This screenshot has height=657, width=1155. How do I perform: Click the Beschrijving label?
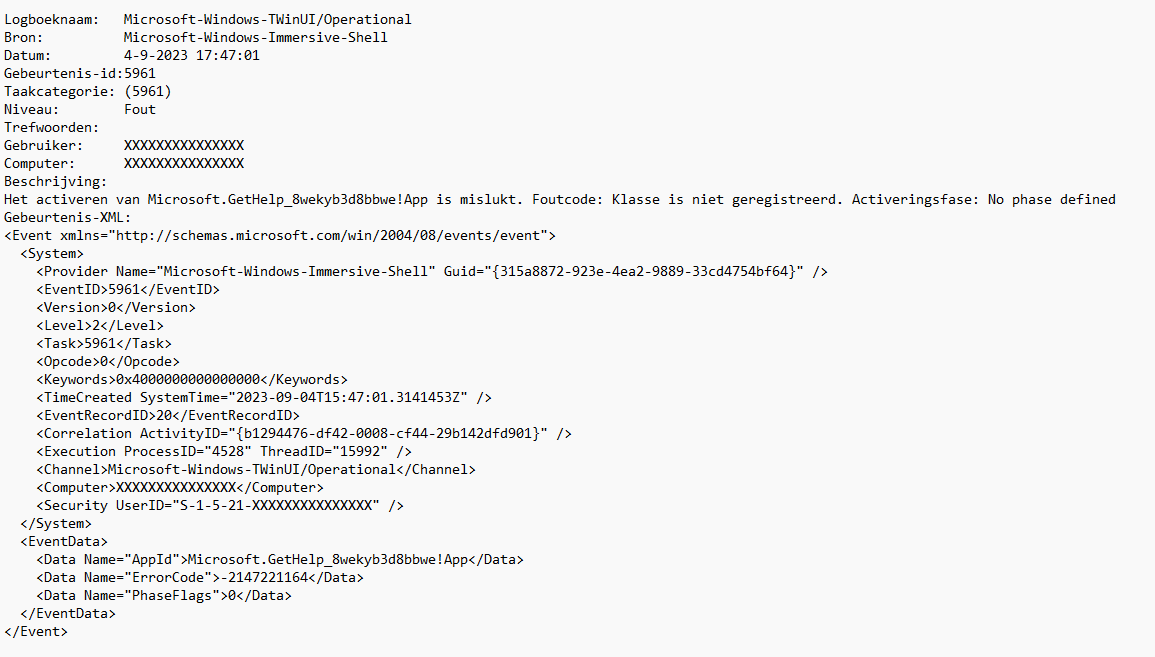[x=55, y=182]
